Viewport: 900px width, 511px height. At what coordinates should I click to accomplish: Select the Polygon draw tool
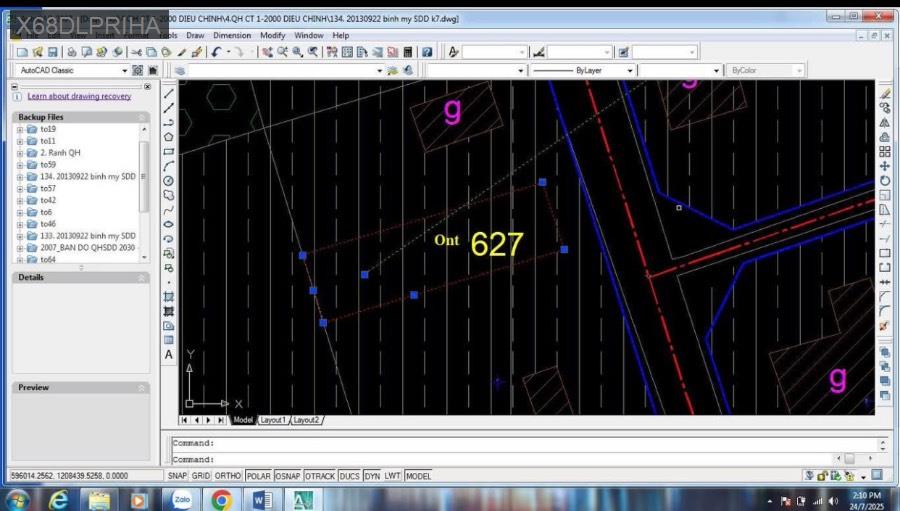coord(169,137)
